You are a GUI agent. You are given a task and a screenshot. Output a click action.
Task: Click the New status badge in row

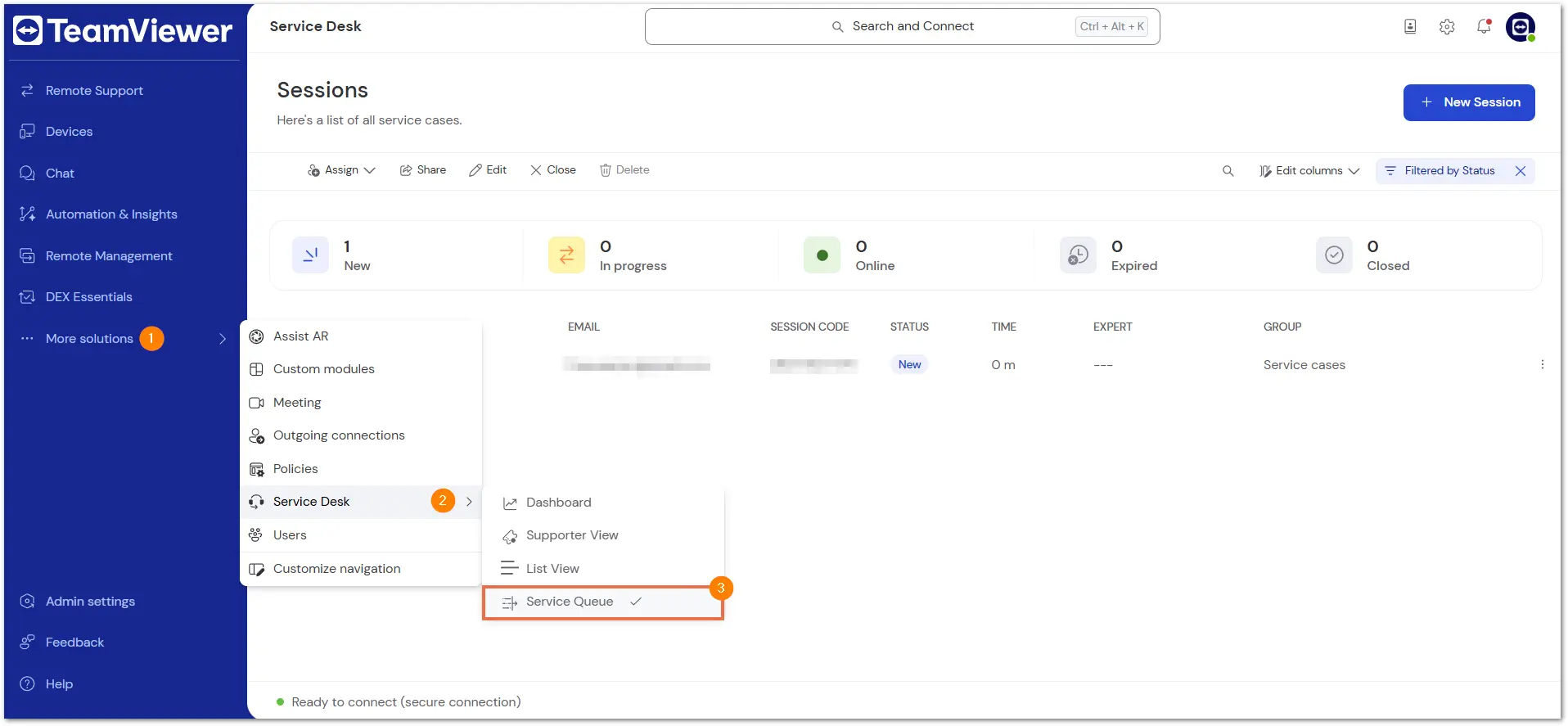coord(909,365)
